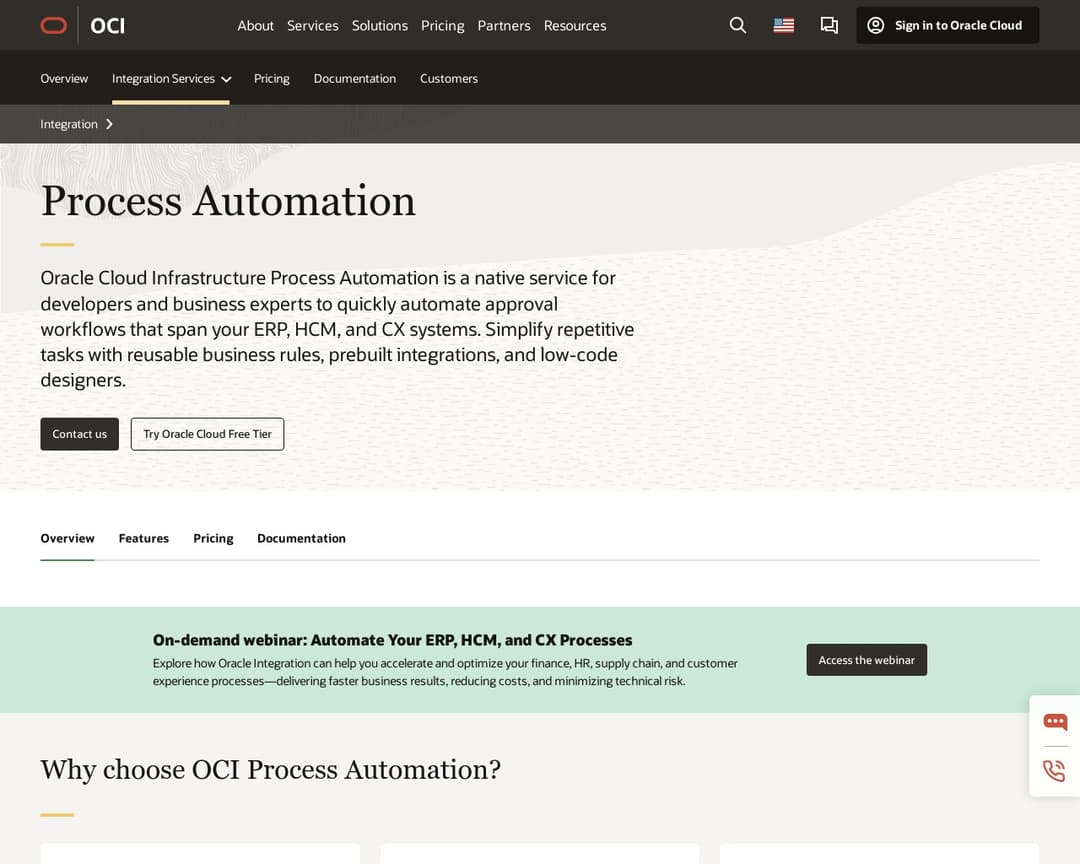
Task: Select the US flag country icon
Action: (784, 25)
